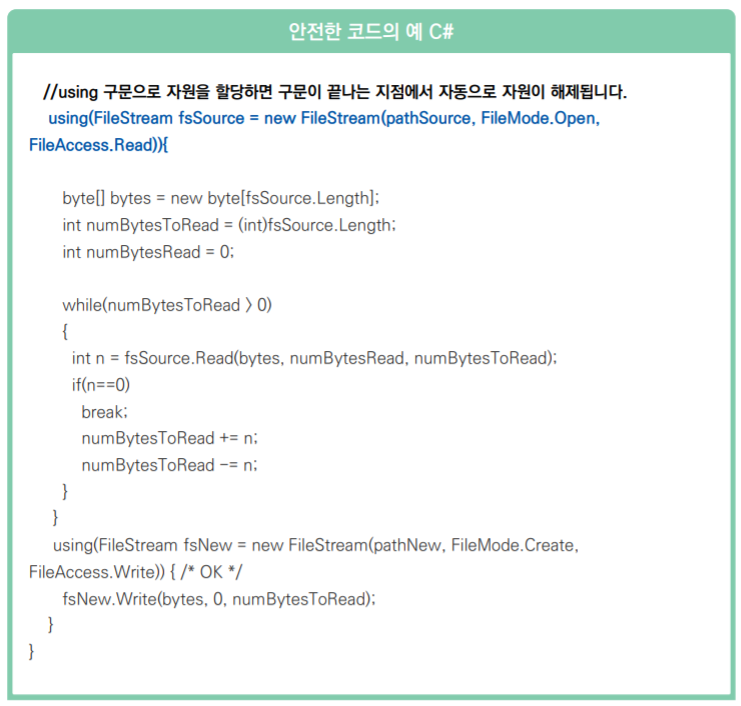Click the 'if(n==0)' condition line
Image resolution: width=741 pixels, height=706 pixels.
tap(101, 385)
